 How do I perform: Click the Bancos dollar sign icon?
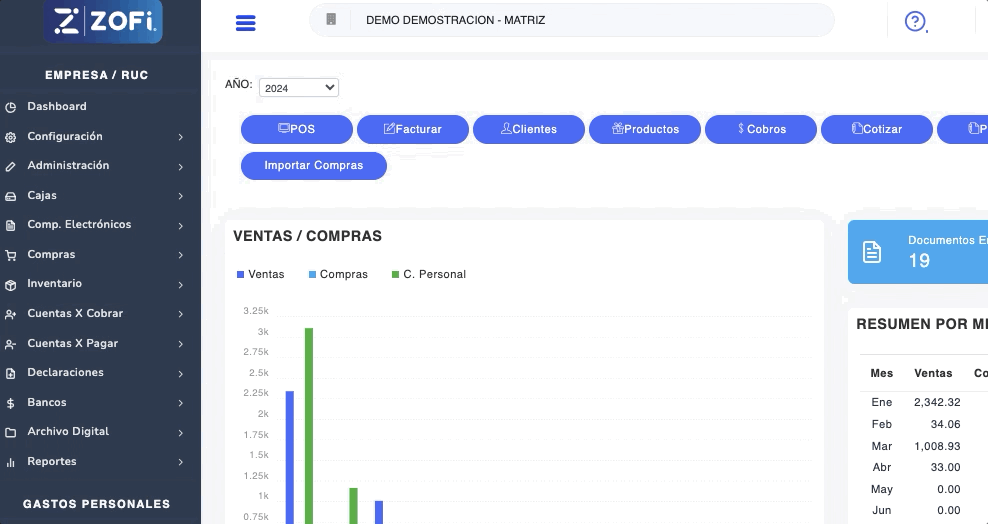click(x=10, y=403)
